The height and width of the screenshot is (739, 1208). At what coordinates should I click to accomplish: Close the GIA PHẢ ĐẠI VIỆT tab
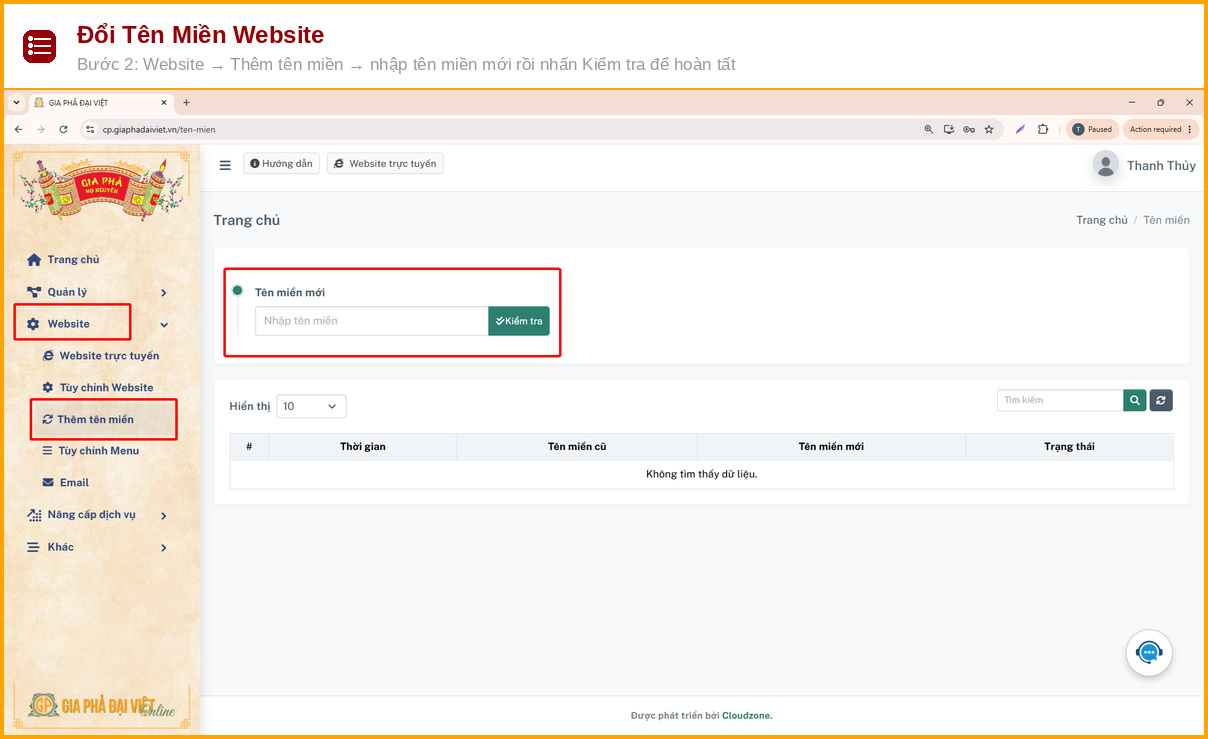pyautogui.click(x=164, y=102)
